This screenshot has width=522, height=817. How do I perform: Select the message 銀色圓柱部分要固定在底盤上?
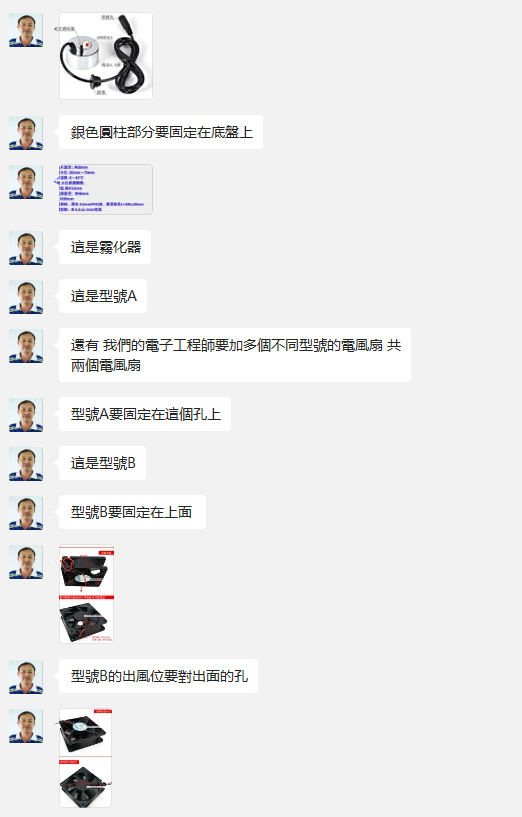(x=161, y=132)
